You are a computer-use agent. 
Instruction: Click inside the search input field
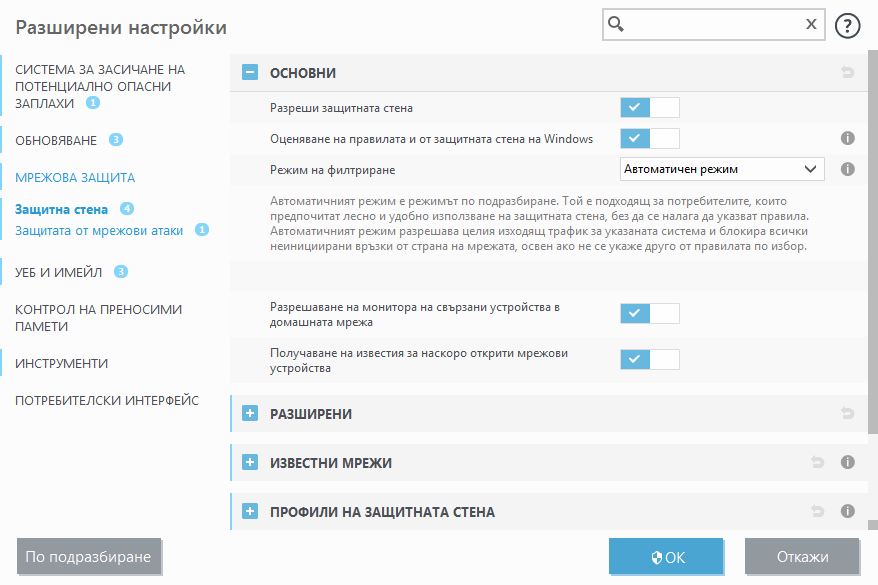(710, 23)
